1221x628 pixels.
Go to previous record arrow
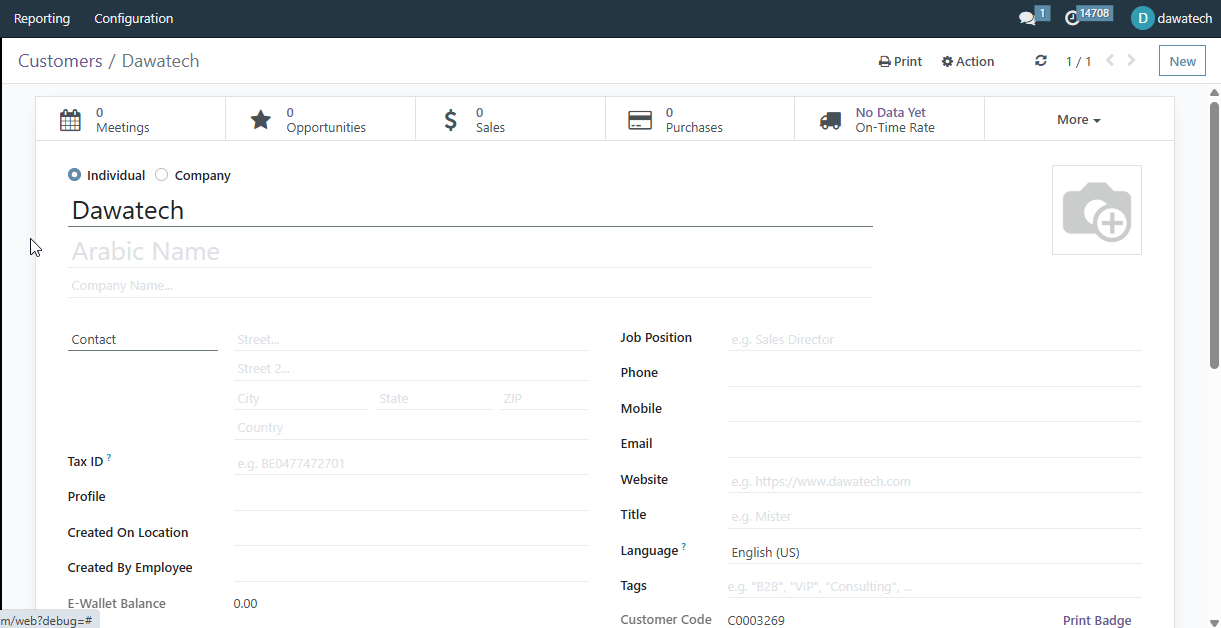1110,61
